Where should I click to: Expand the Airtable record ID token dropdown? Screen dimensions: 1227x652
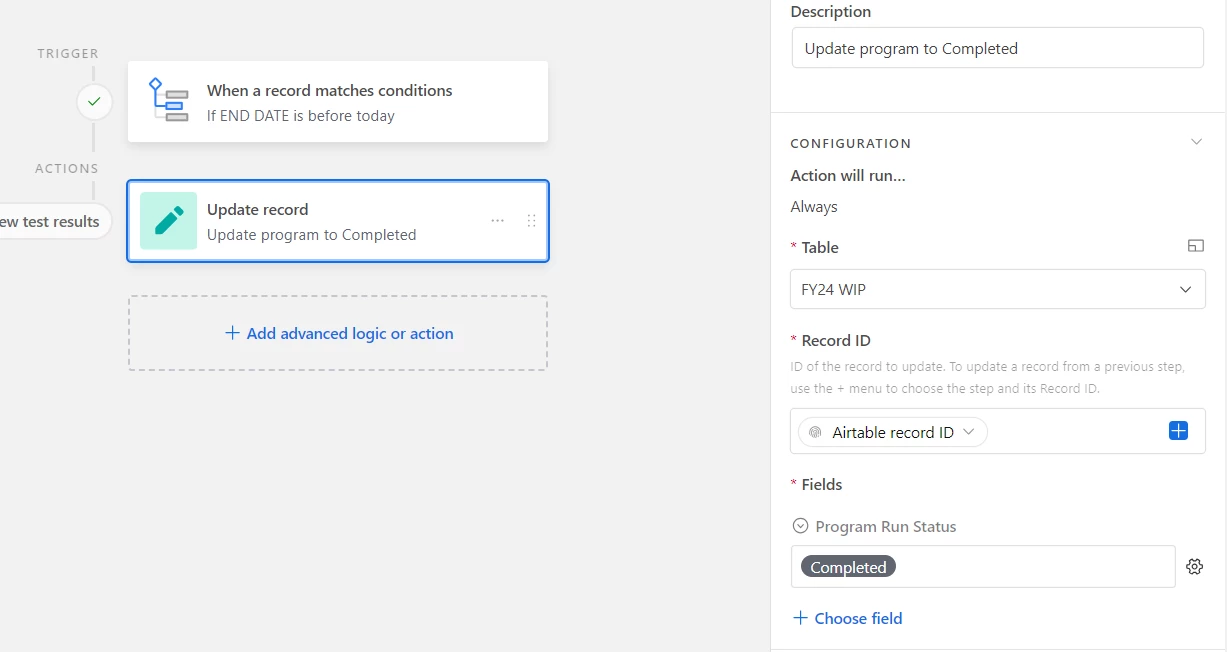coord(968,433)
